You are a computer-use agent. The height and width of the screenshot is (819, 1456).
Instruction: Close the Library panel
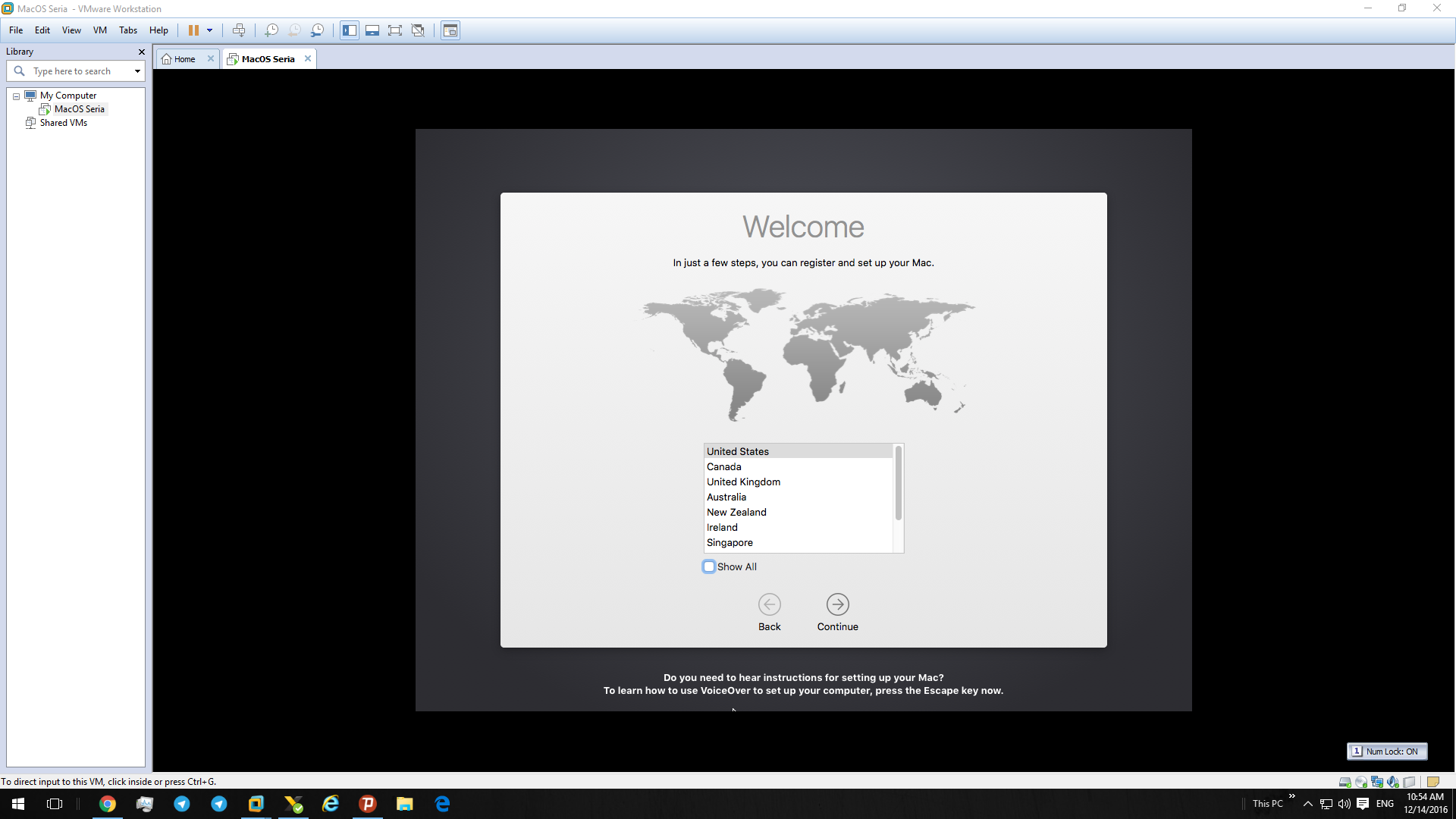click(x=141, y=52)
